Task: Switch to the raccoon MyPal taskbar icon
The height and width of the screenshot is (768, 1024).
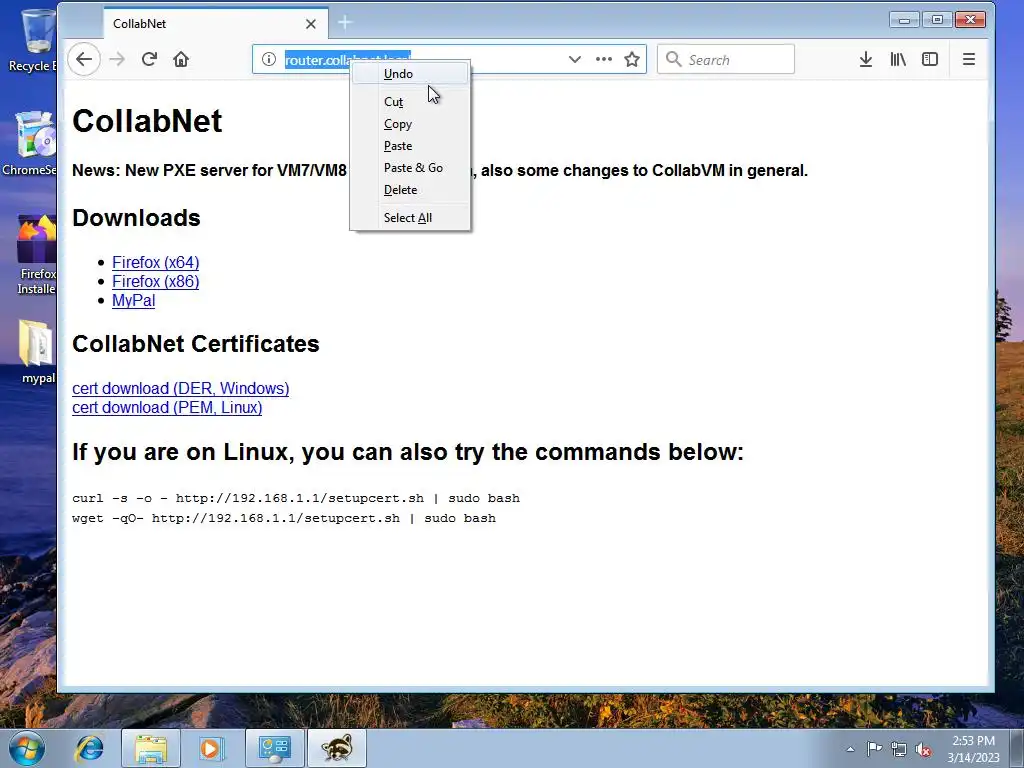Action: (336, 748)
